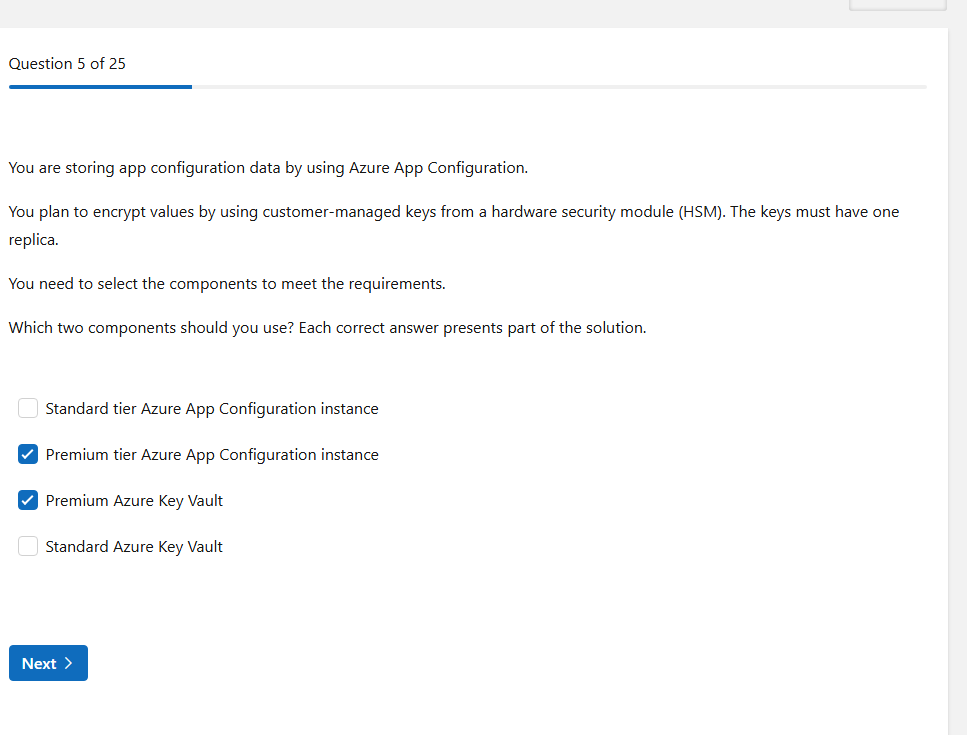
Task: Click the gray unfilled part of progress bar
Action: pos(558,87)
